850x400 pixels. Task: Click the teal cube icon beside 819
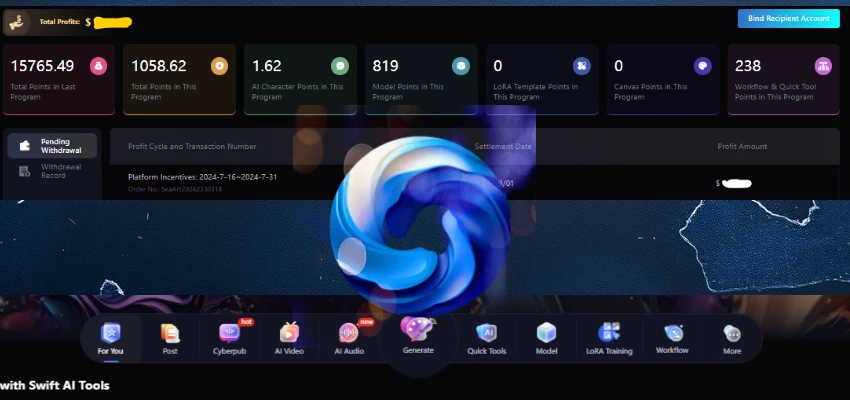pos(461,66)
